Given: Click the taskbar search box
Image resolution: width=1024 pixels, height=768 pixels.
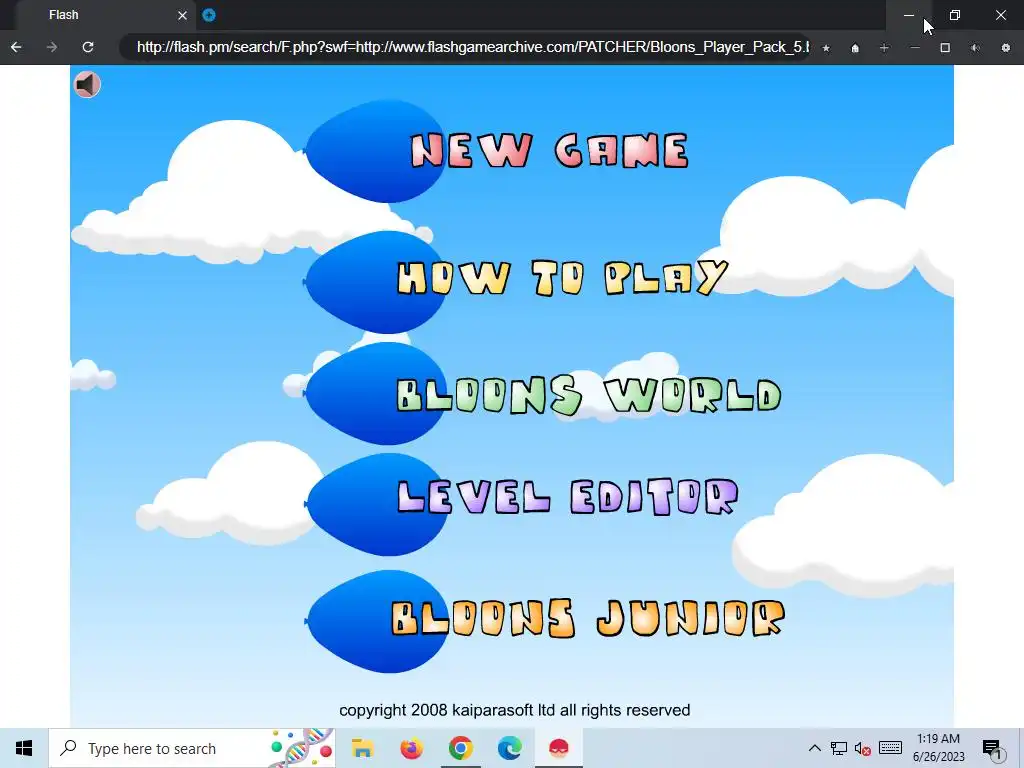Looking at the screenshot, I should (x=192, y=748).
